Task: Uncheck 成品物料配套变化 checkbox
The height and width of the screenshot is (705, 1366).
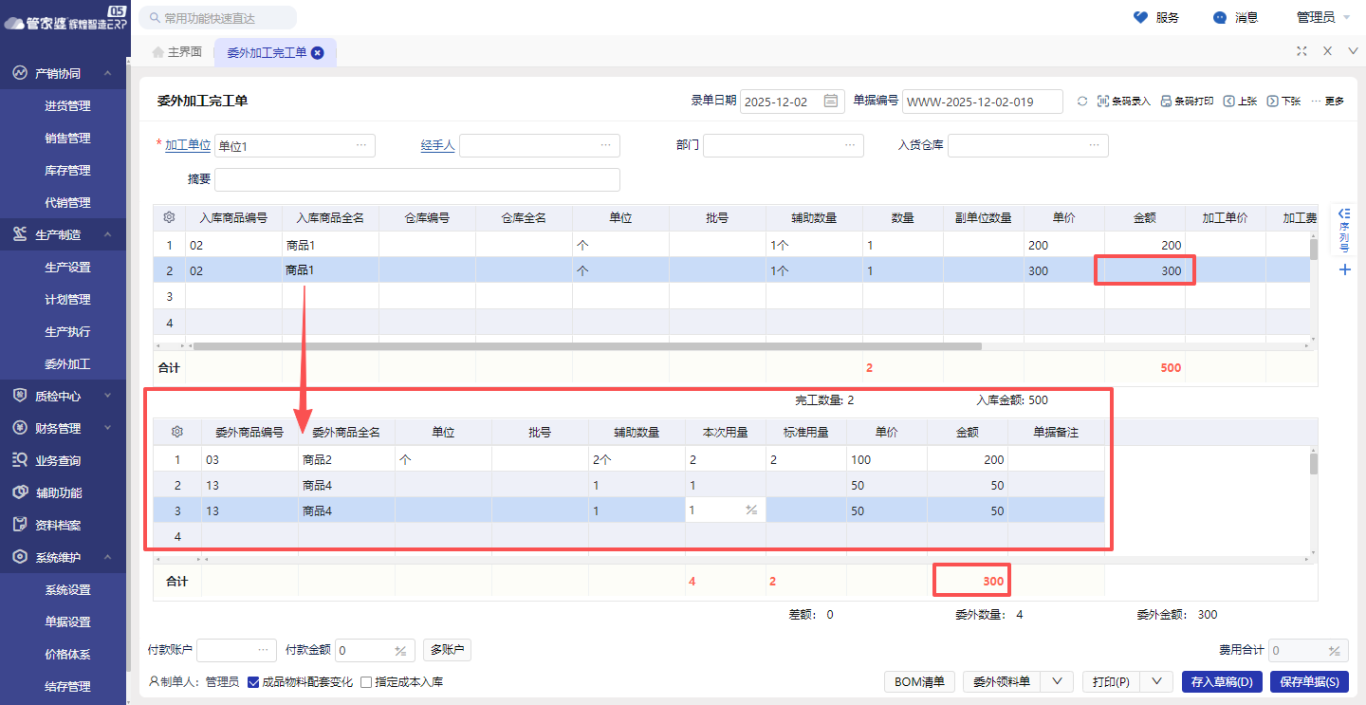Action: 253,682
